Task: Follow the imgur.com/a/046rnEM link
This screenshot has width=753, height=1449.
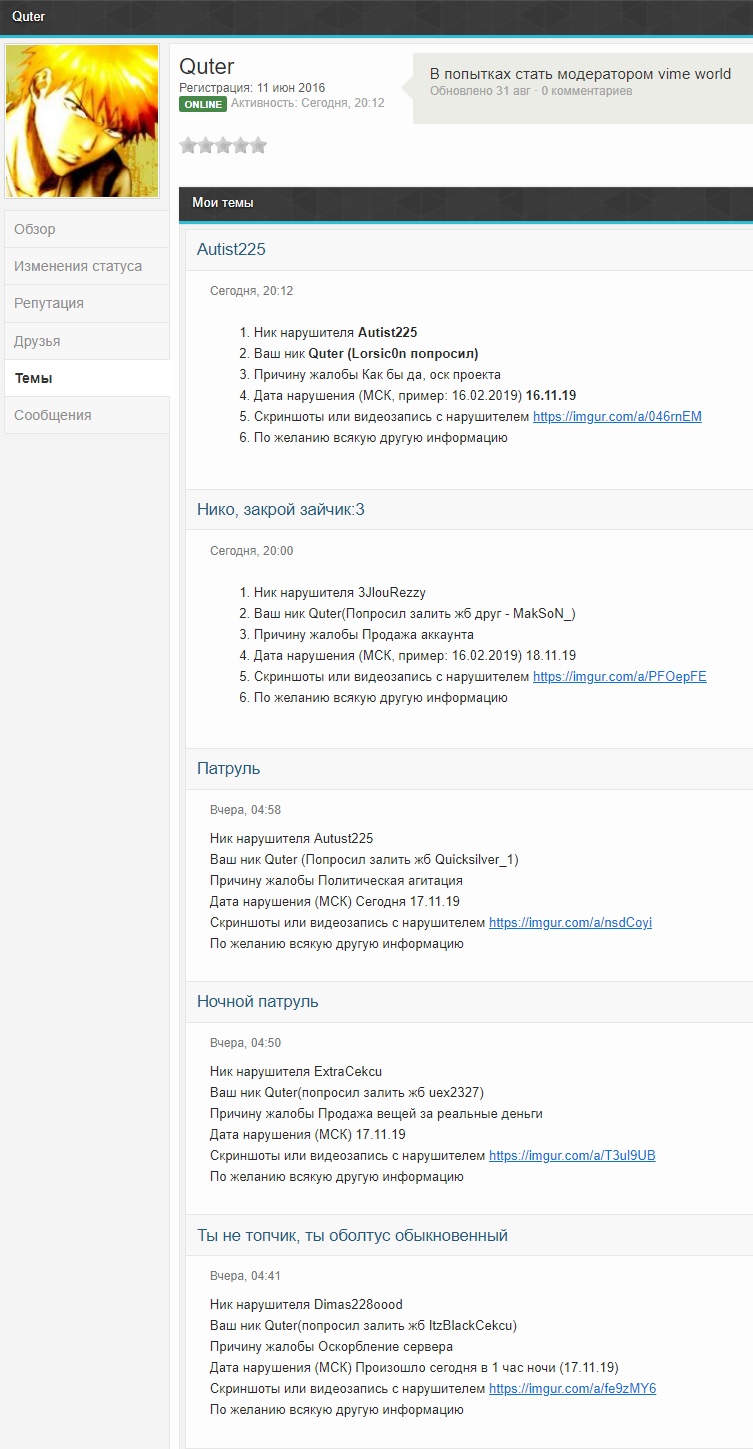Action: pos(617,417)
